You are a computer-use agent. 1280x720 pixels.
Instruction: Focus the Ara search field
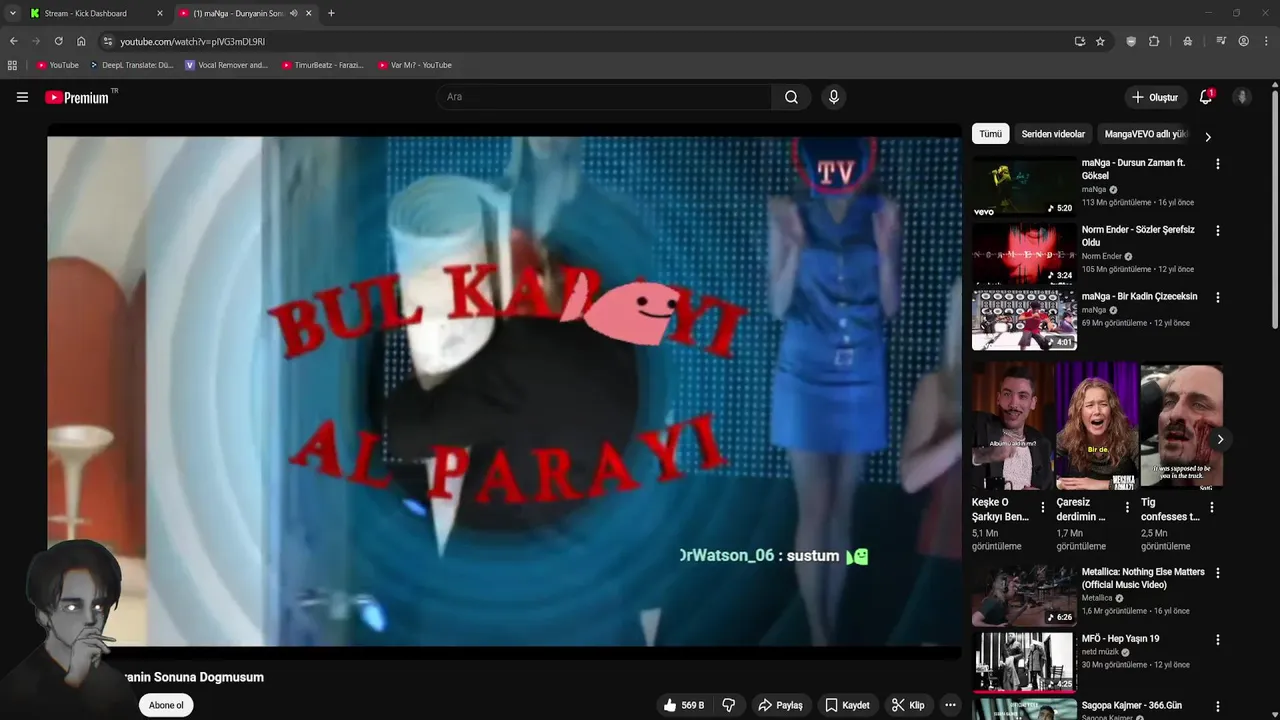tap(603, 97)
